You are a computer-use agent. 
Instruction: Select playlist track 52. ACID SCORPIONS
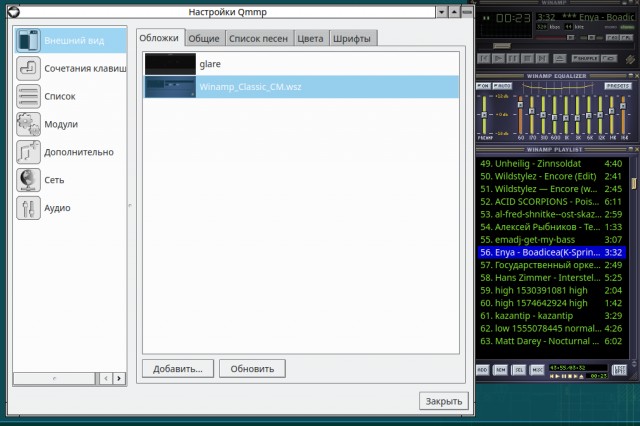(x=551, y=202)
